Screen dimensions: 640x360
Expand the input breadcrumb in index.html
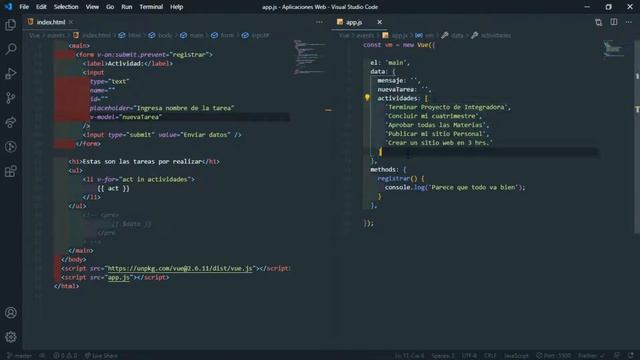(256, 36)
